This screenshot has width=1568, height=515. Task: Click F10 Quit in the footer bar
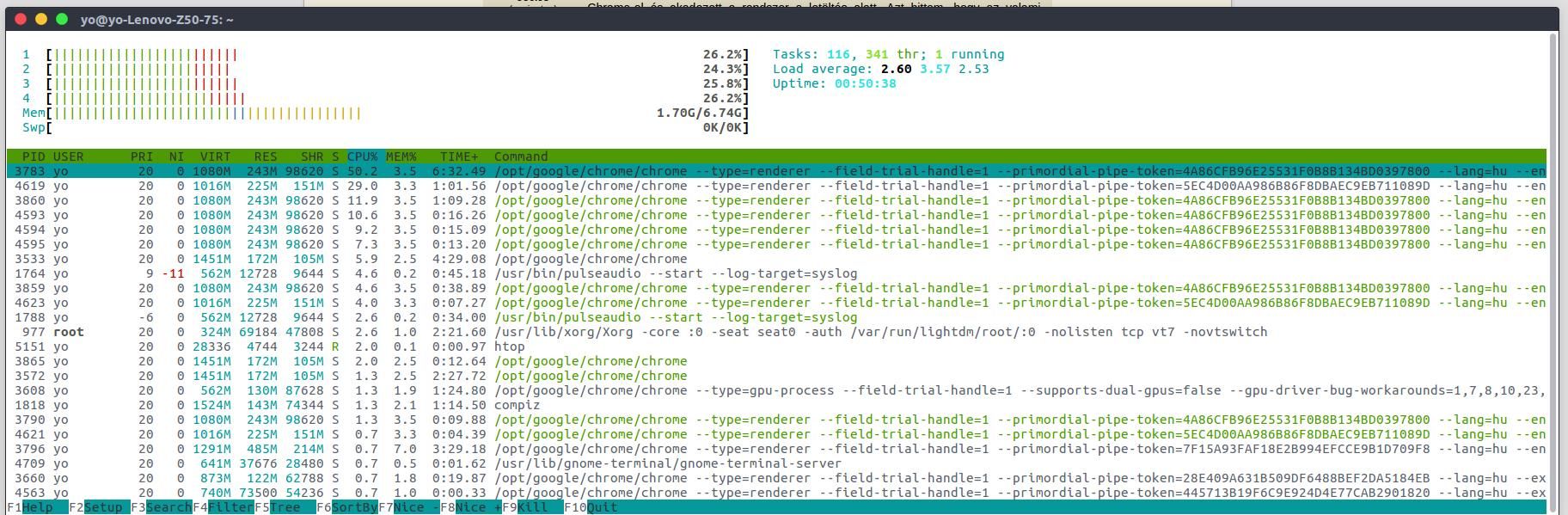pyautogui.click(x=591, y=507)
